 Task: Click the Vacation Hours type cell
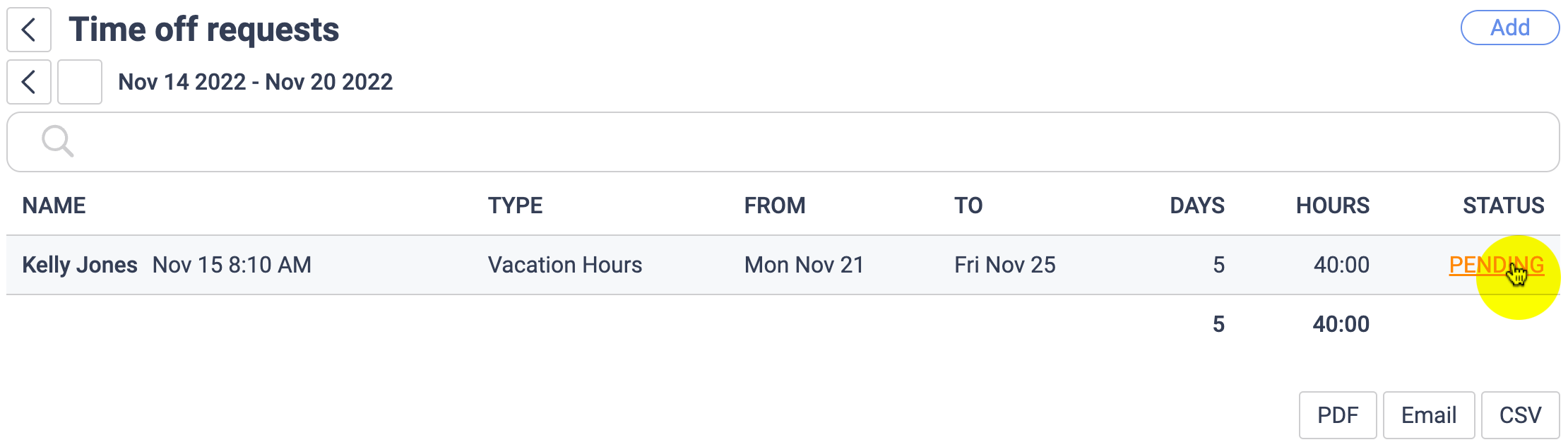[x=564, y=265]
